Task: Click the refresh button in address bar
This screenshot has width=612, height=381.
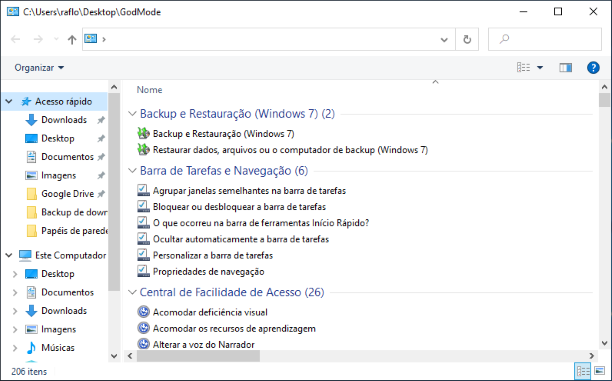Action: [x=467, y=39]
